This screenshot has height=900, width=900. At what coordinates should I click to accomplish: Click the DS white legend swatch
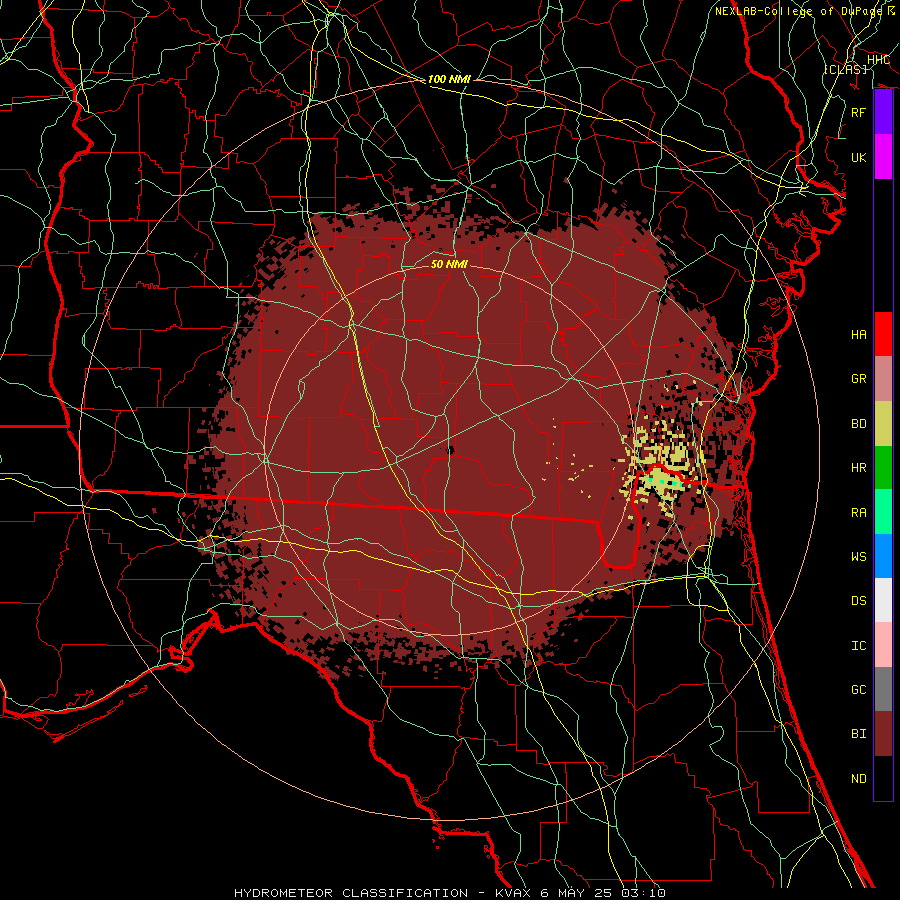(x=883, y=600)
